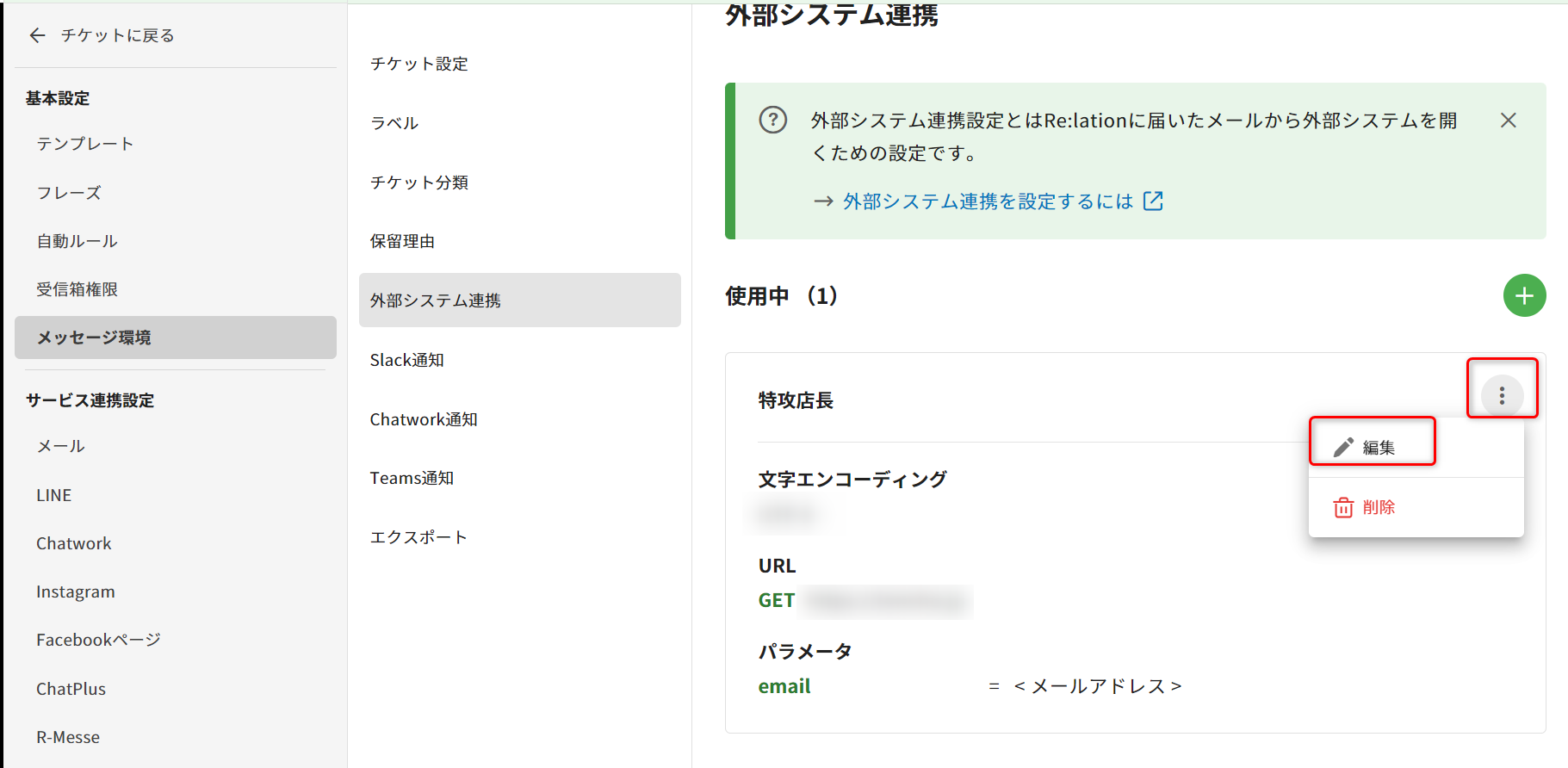Go to Chatwork通知 settings

[423, 419]
